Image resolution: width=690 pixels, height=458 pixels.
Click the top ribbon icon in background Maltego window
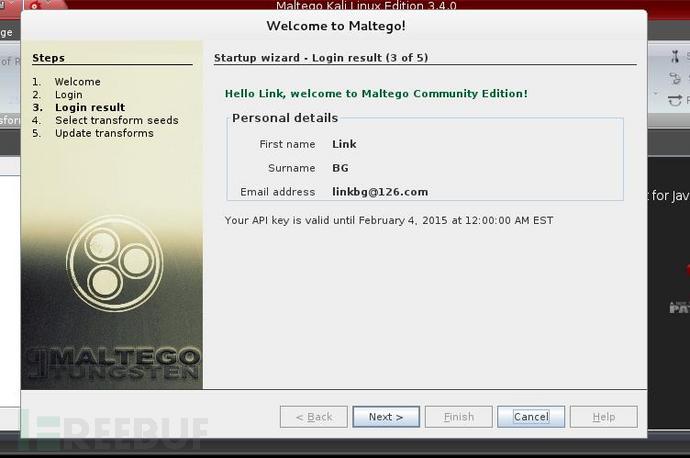[675, 56]
